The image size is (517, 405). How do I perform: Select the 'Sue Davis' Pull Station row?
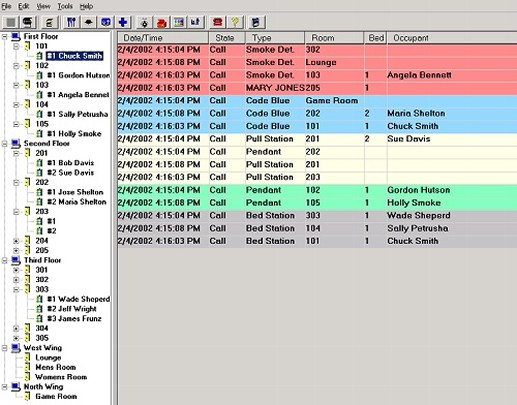(x=317, y=139)
